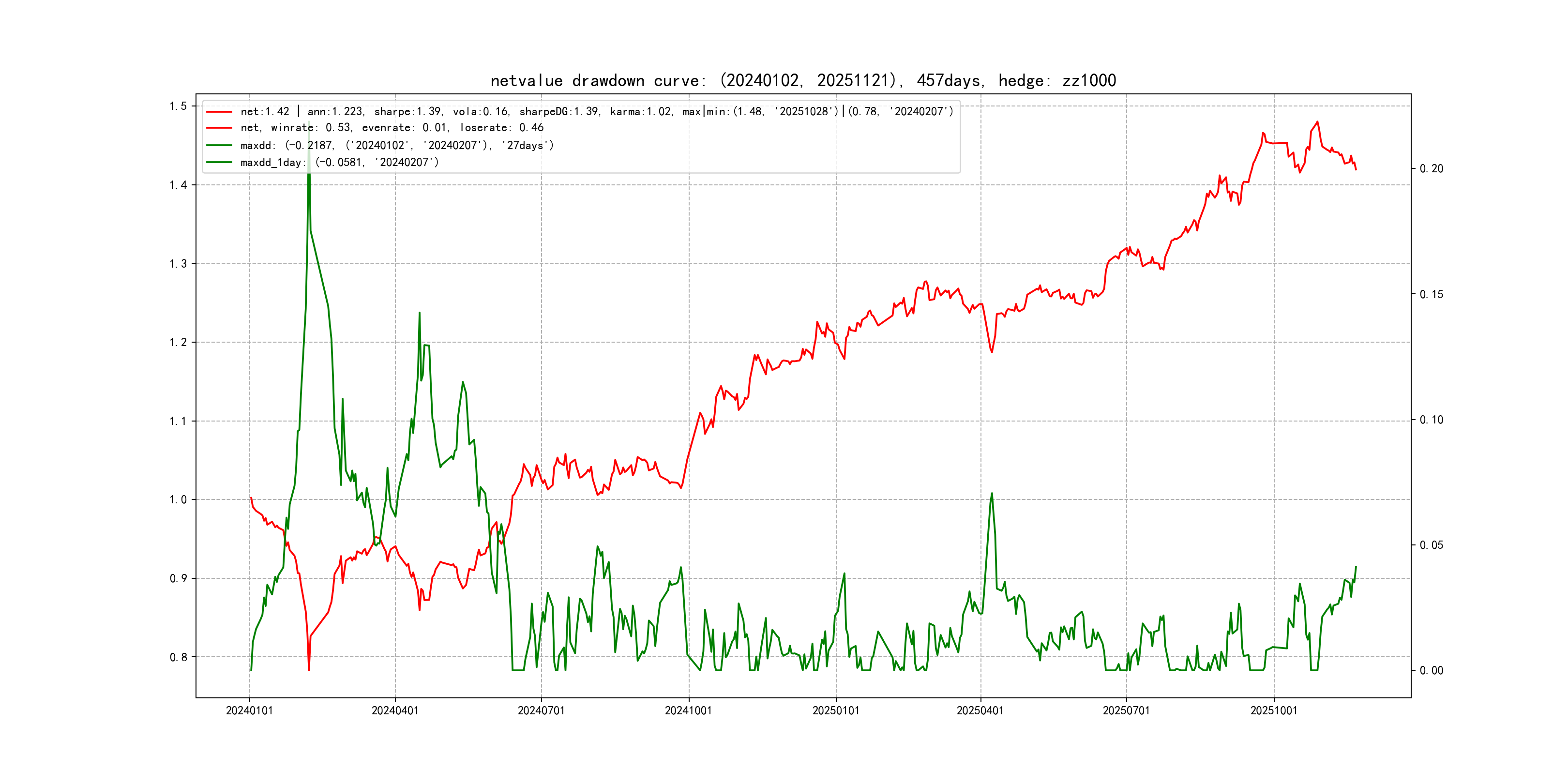Click the 1.5 left y-axis tick label
Screen dimensions: 1568x784
[x=178, y=106]
